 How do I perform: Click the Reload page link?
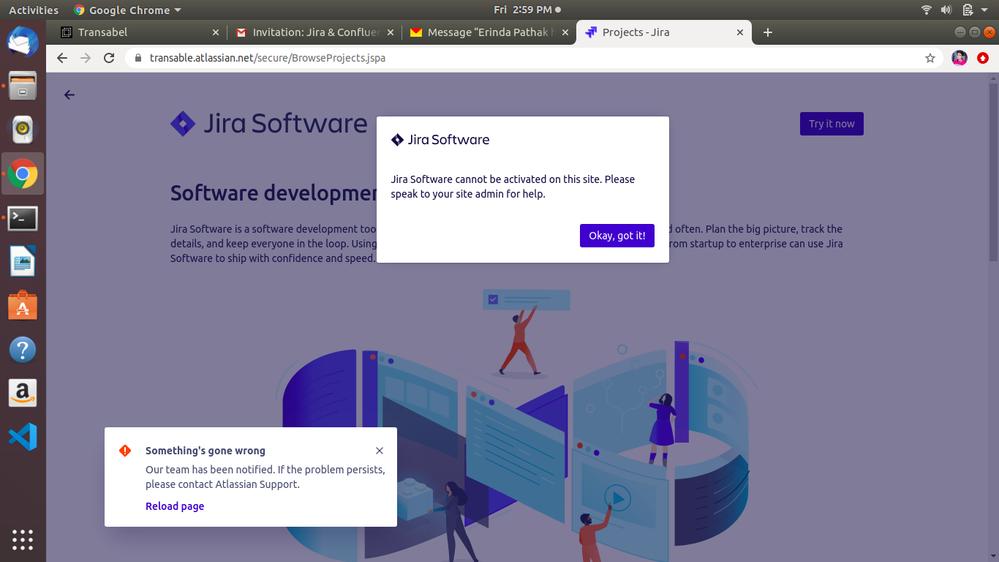point(175,507)
